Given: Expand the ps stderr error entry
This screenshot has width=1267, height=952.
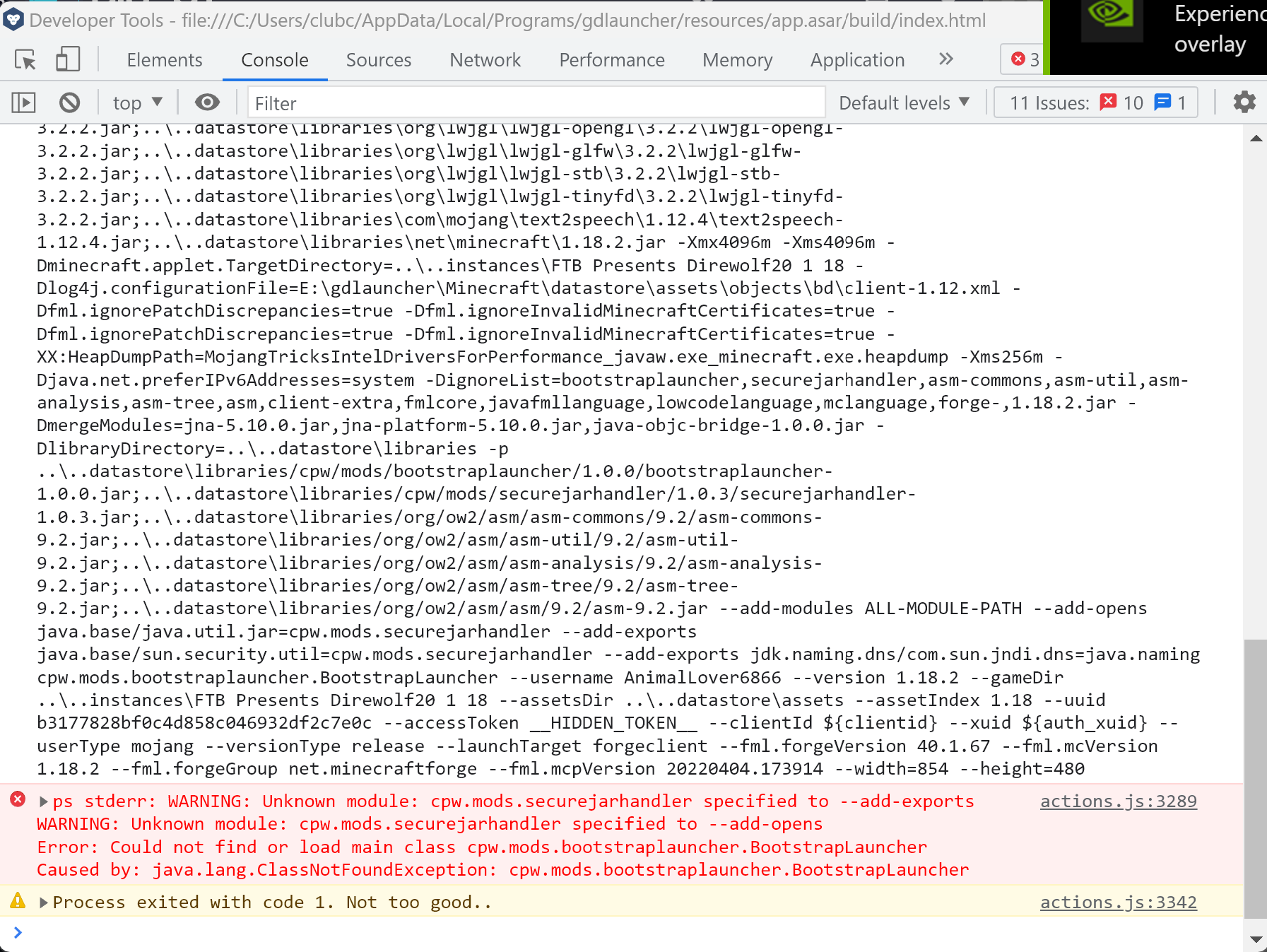Looking at the screenshot, I should (x=44, y=801).
